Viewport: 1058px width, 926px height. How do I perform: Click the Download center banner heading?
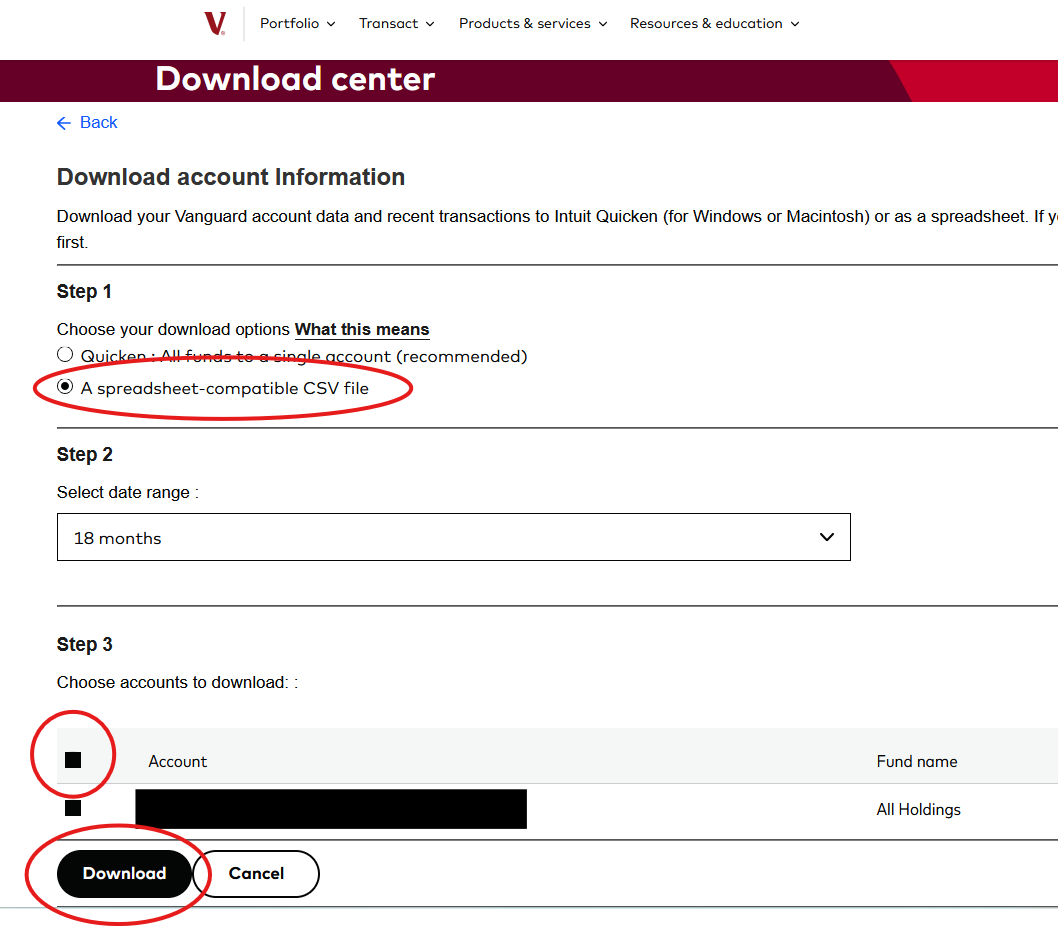tap(295, 80)
